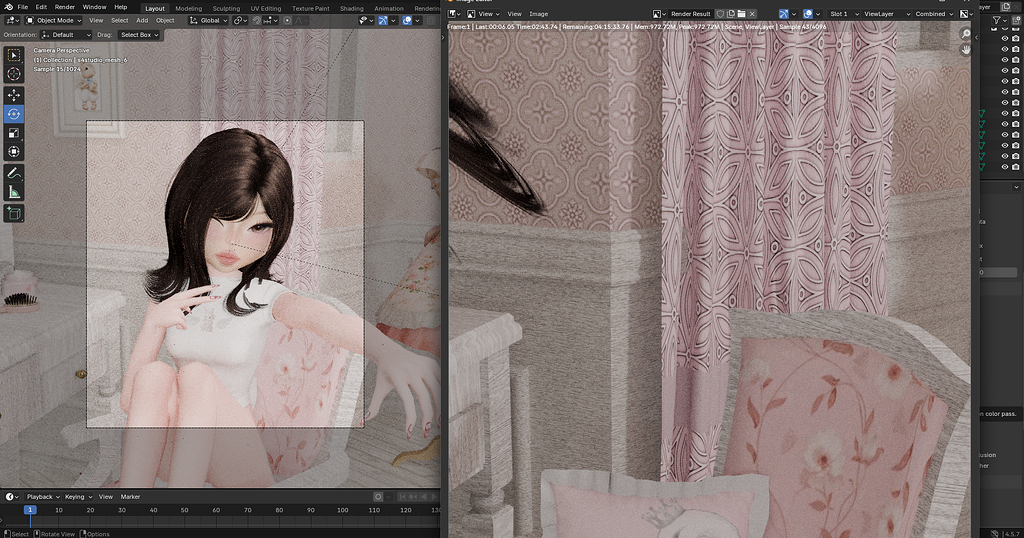Viewport: 1024px width, 538px height.
Task: Click the zoom magnifier gizmo in Image Editor
Action: 965,33
